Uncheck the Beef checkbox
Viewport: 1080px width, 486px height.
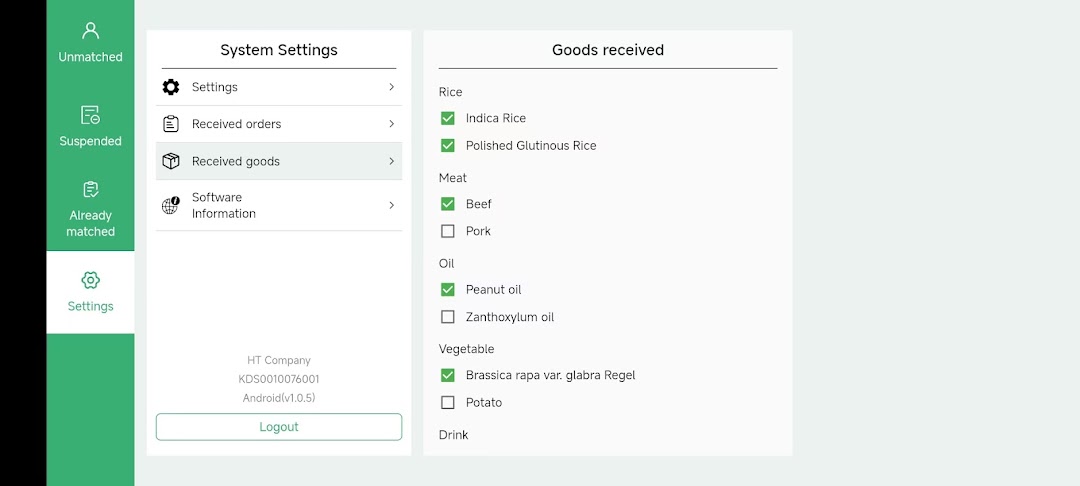[448, 204]
